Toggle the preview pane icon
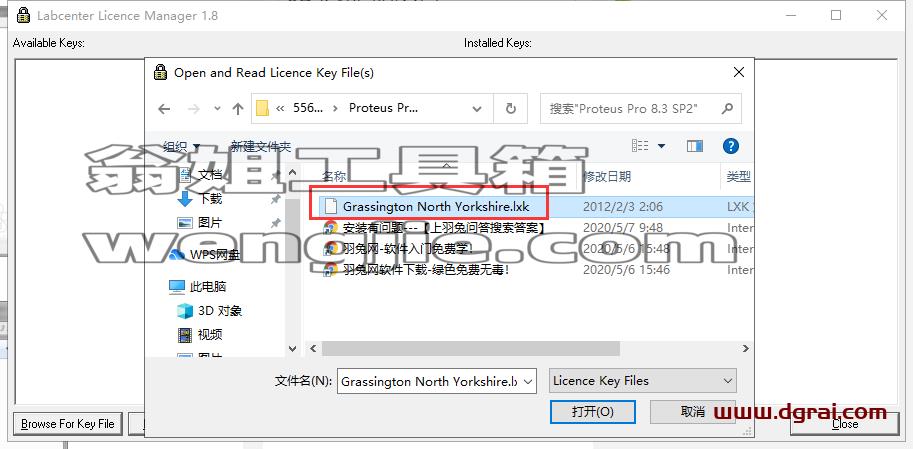 coord(695,146)
